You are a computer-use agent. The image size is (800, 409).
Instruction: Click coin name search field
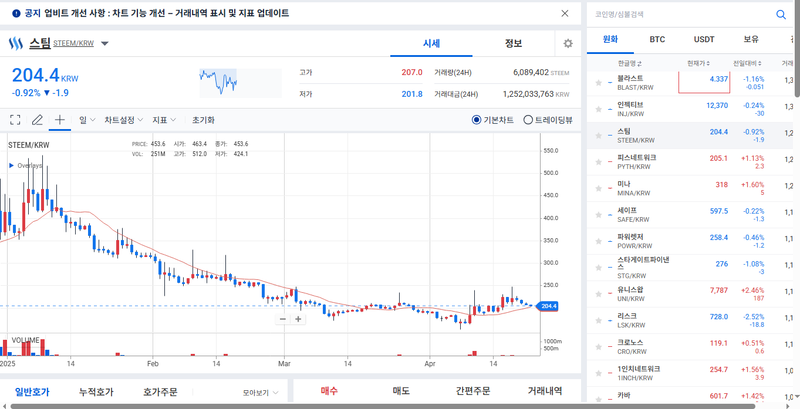pyautogui.click(x=681, y=15)
